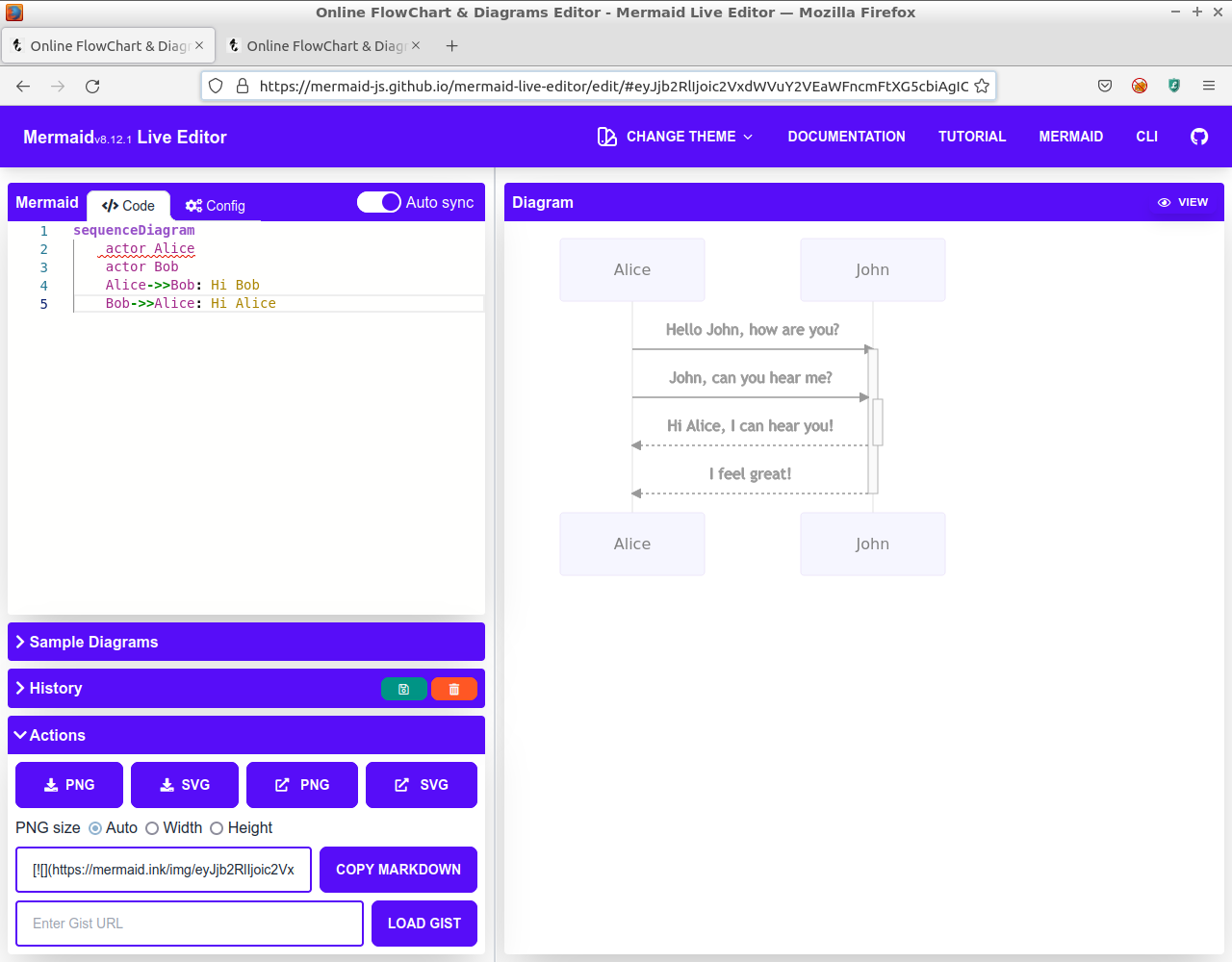Close the first Online FlowChart tab
This screenshot has height=962, width=1232.
pyautogui.click(x=199, y=45)
